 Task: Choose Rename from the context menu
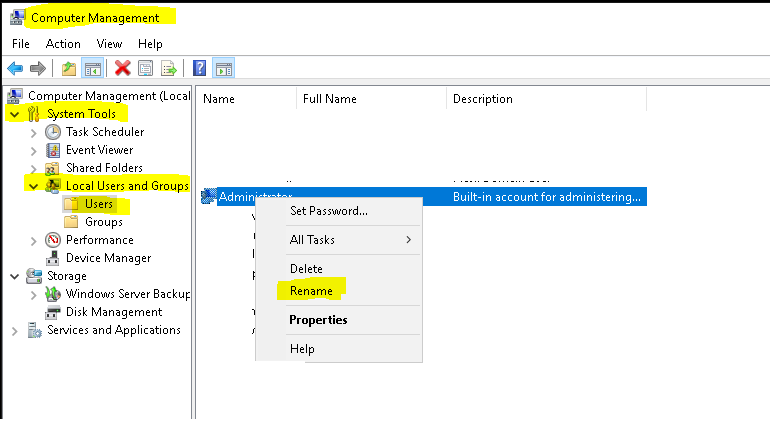(311, 291)
